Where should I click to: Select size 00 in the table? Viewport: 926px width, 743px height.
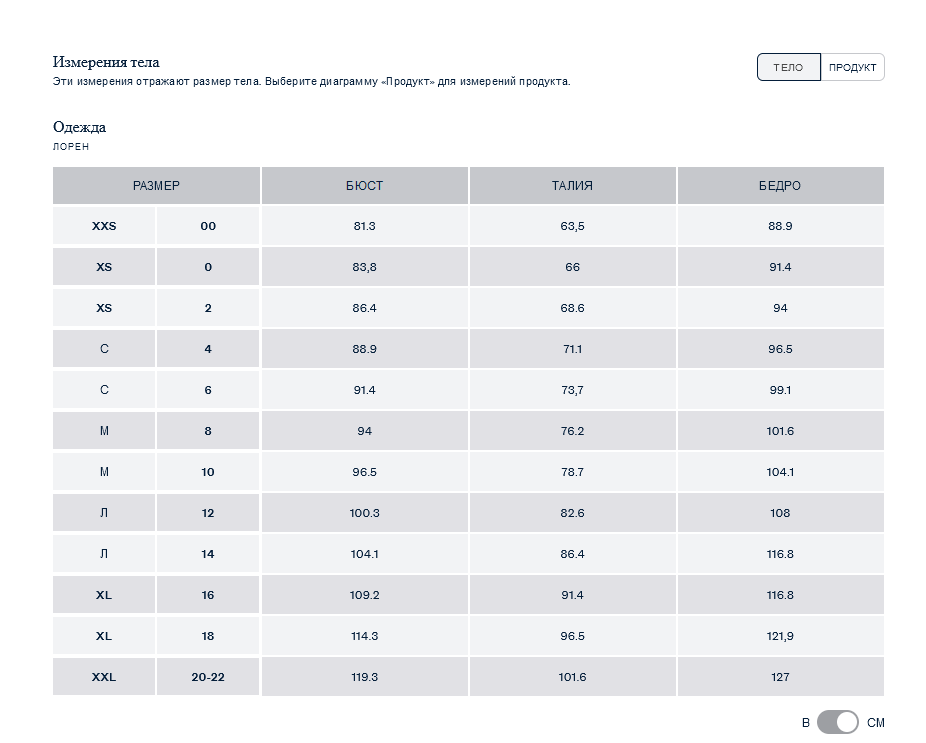coord(208,226)
